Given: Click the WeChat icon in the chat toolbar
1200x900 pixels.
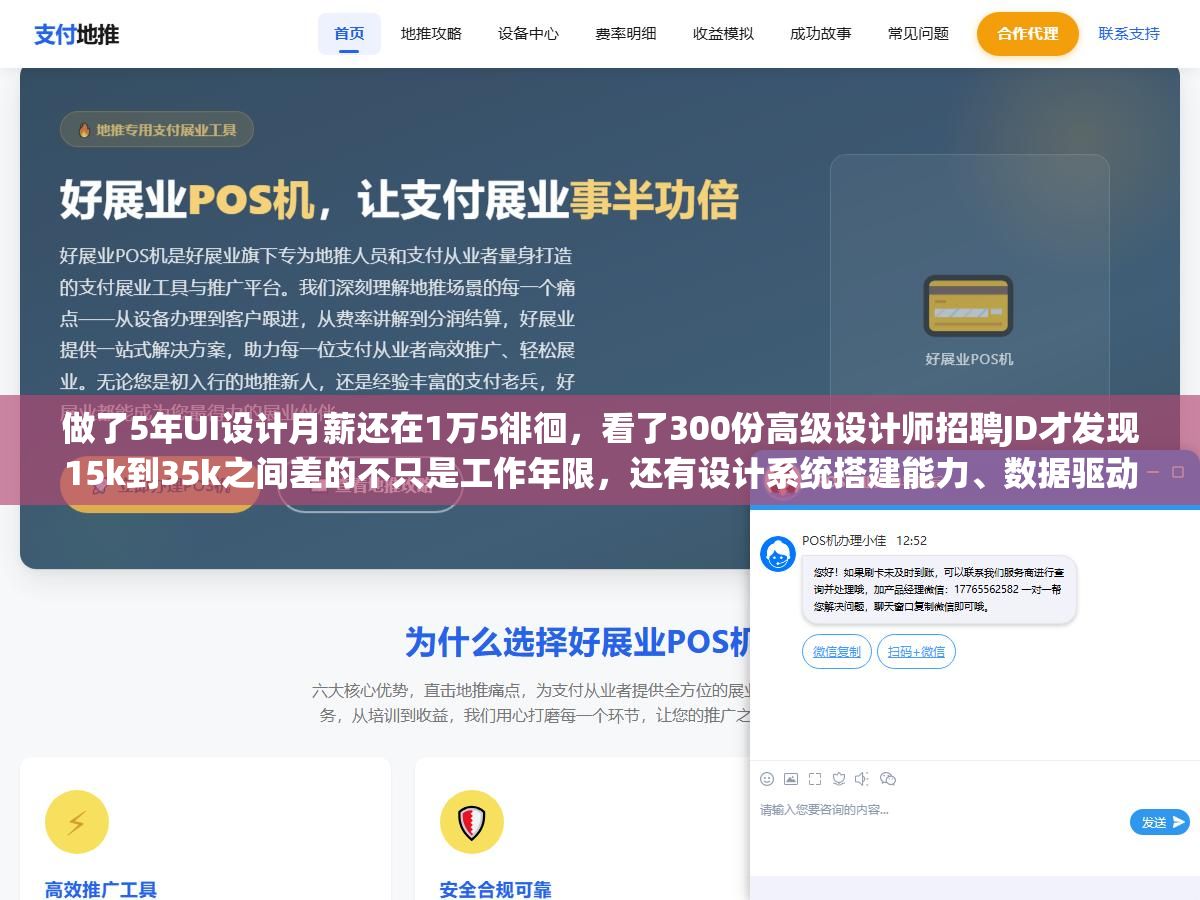Looking at the screenshot, I should [x=888, y=778].
